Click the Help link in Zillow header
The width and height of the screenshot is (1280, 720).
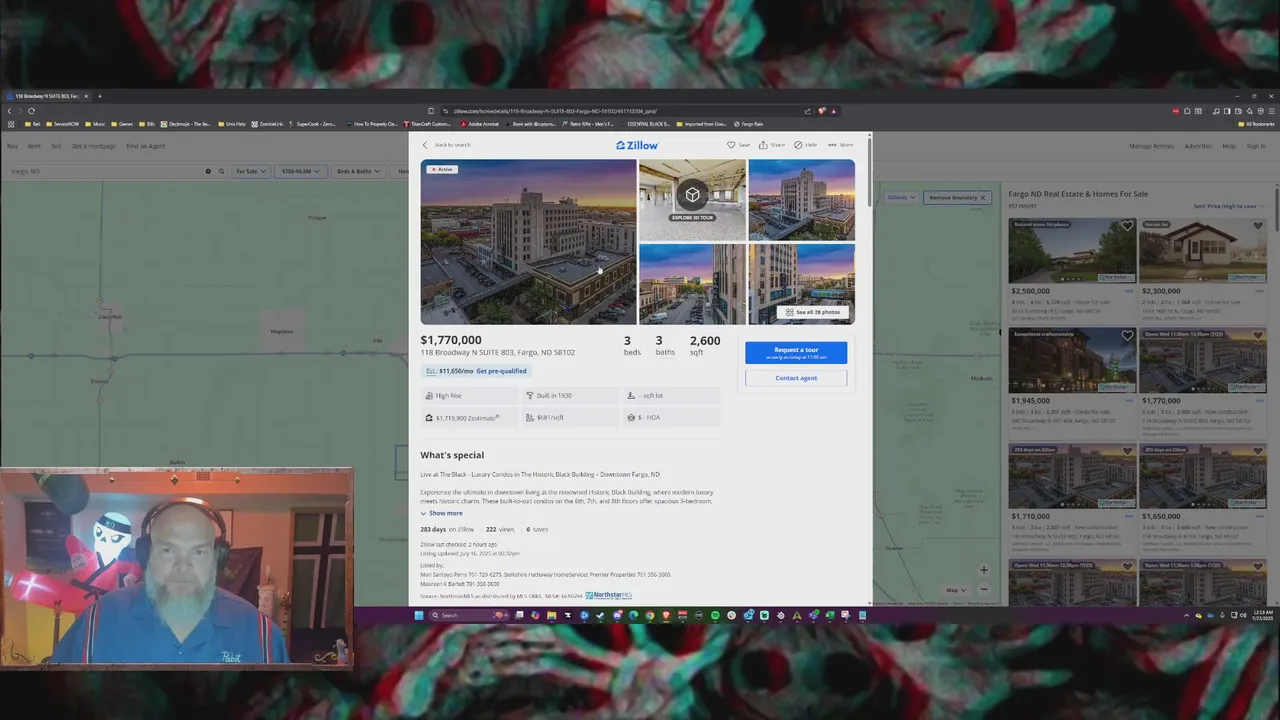pyautogui.click(x=1228, y=146)
